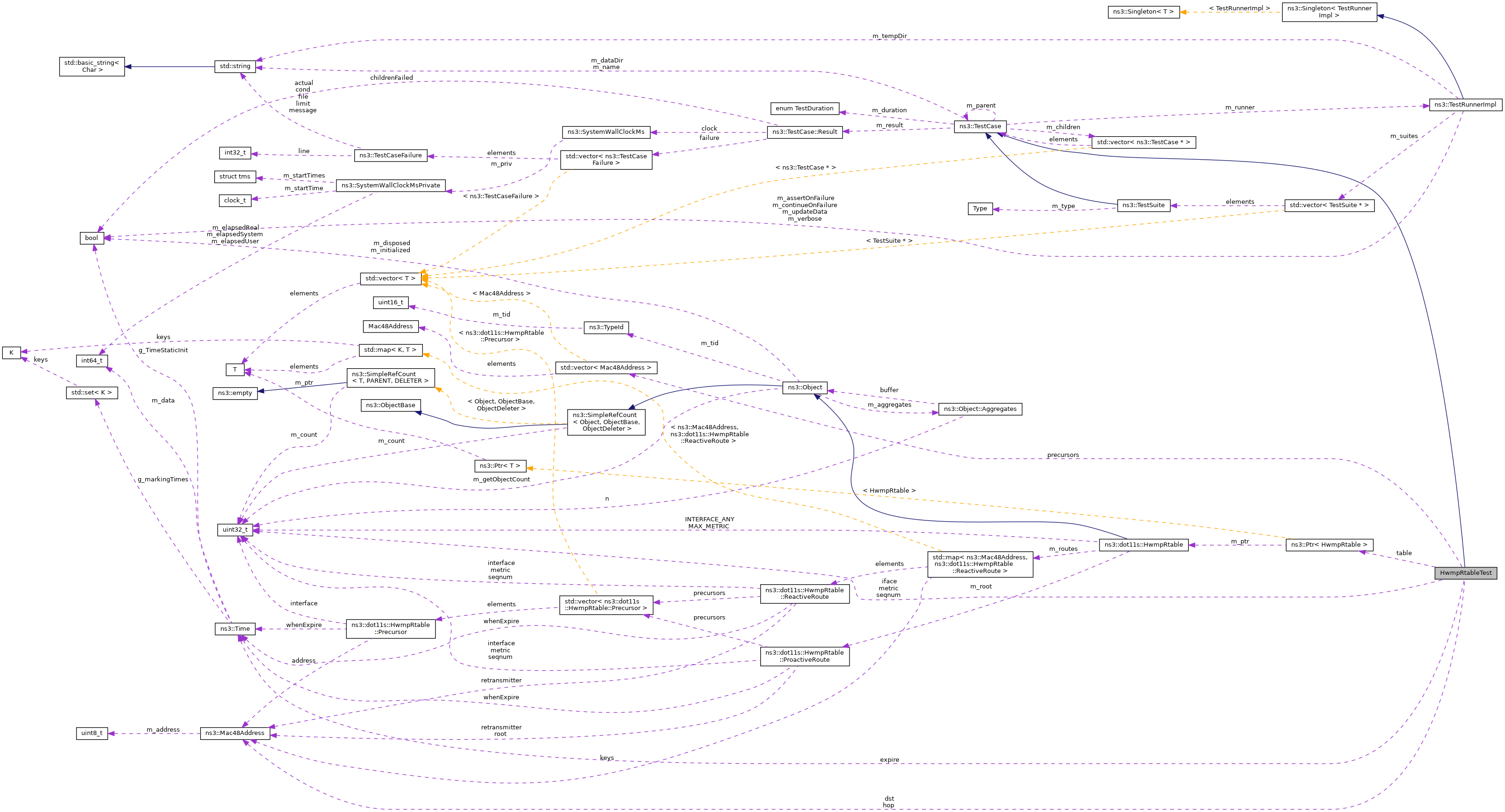Open the ns3::ObjectBase node
The width and height of the screenshot is (1505, 812).
(x=390, y=405)
